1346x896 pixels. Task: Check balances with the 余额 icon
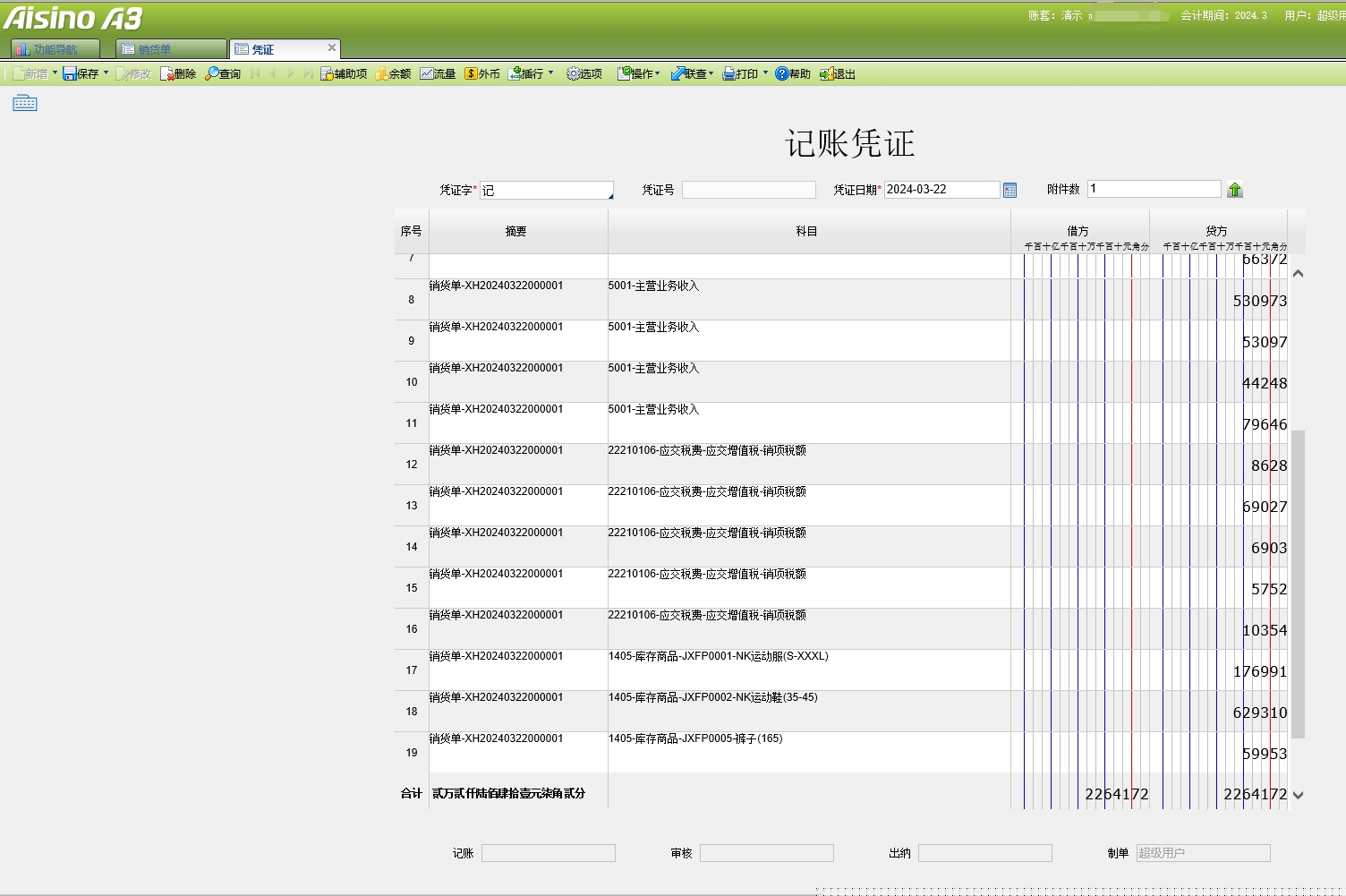tap(392, 73)
